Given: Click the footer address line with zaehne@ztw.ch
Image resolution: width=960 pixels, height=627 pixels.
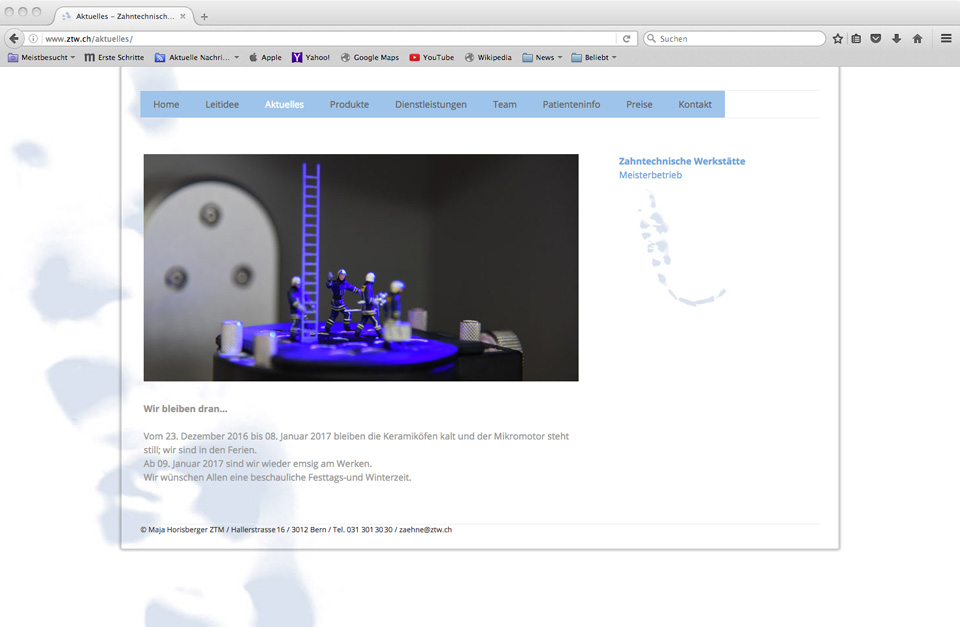Looking at the screenshot, I should coord(296,530).
